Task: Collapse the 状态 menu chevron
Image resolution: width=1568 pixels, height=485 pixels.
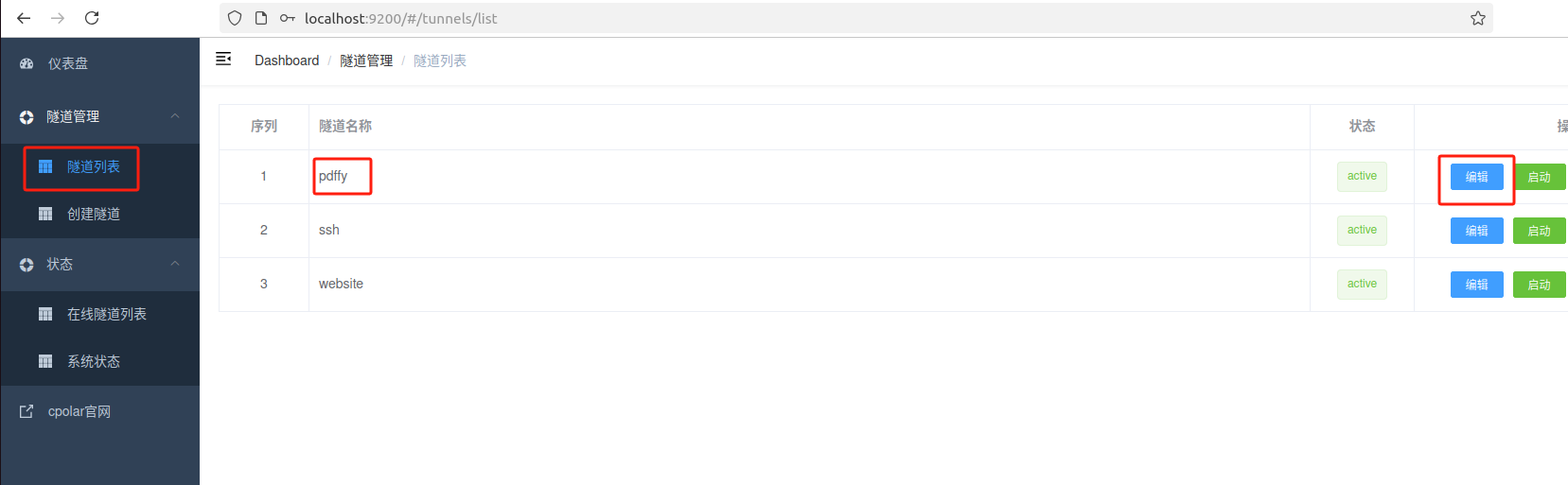Action: tap(175, 263)
